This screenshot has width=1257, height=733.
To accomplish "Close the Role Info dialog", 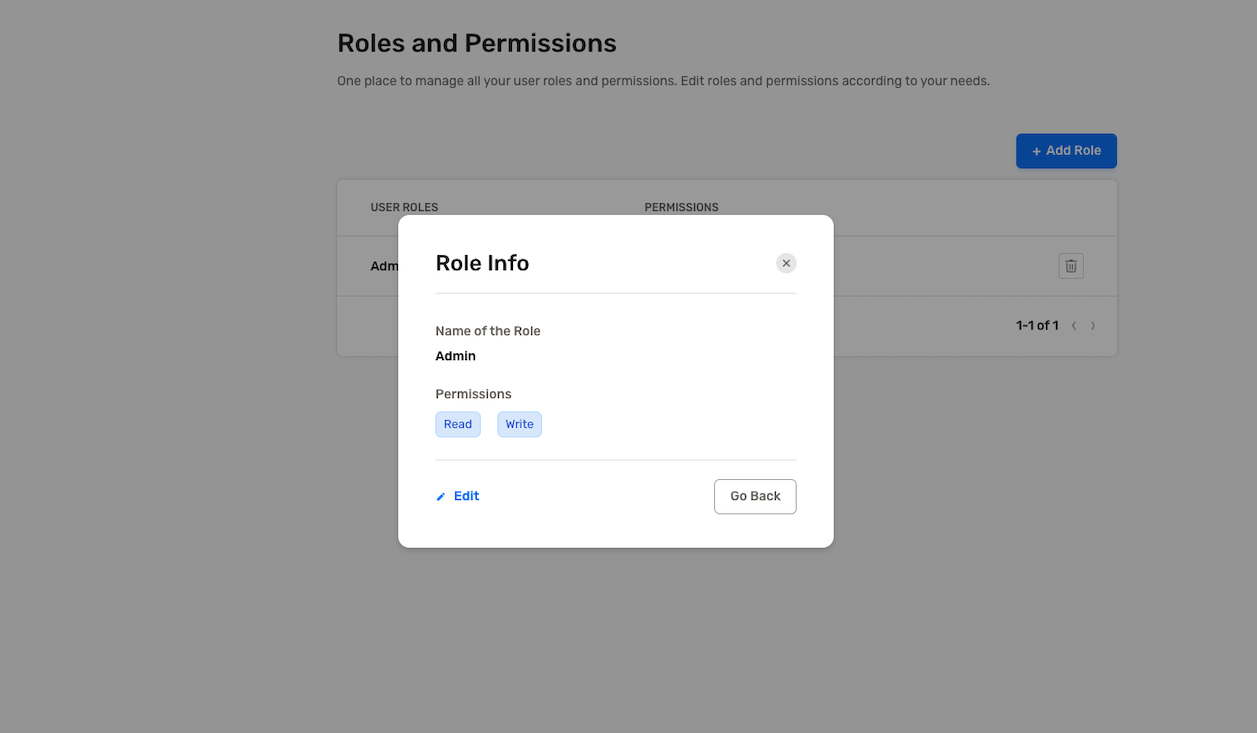I will pyautogui.click(x=786, y=263).
